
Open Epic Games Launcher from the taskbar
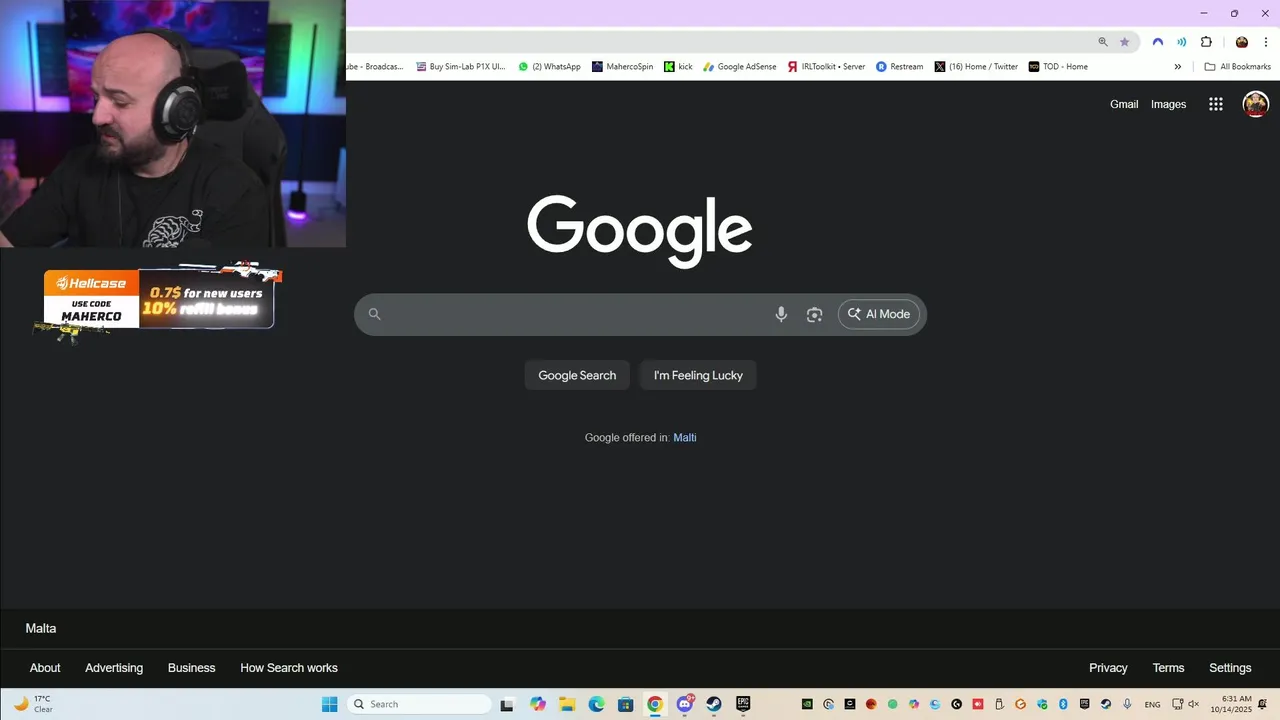(743, 704)
